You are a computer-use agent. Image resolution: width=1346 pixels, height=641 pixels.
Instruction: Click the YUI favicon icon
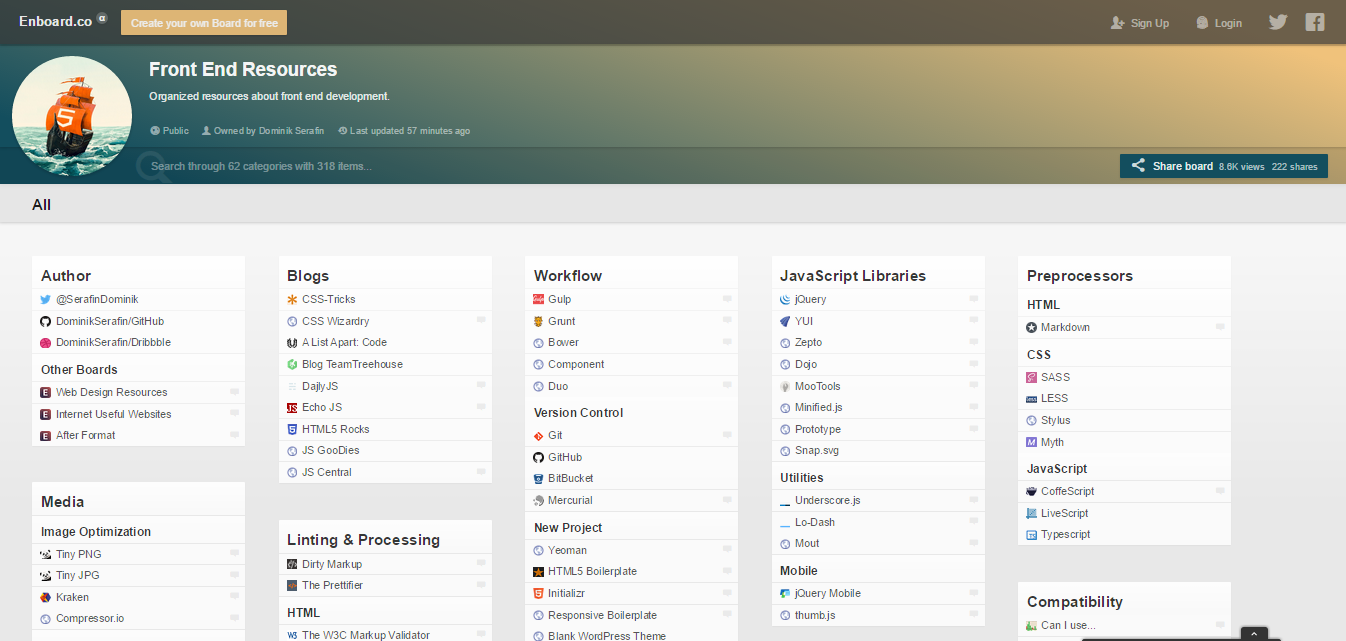pos(785,321)
